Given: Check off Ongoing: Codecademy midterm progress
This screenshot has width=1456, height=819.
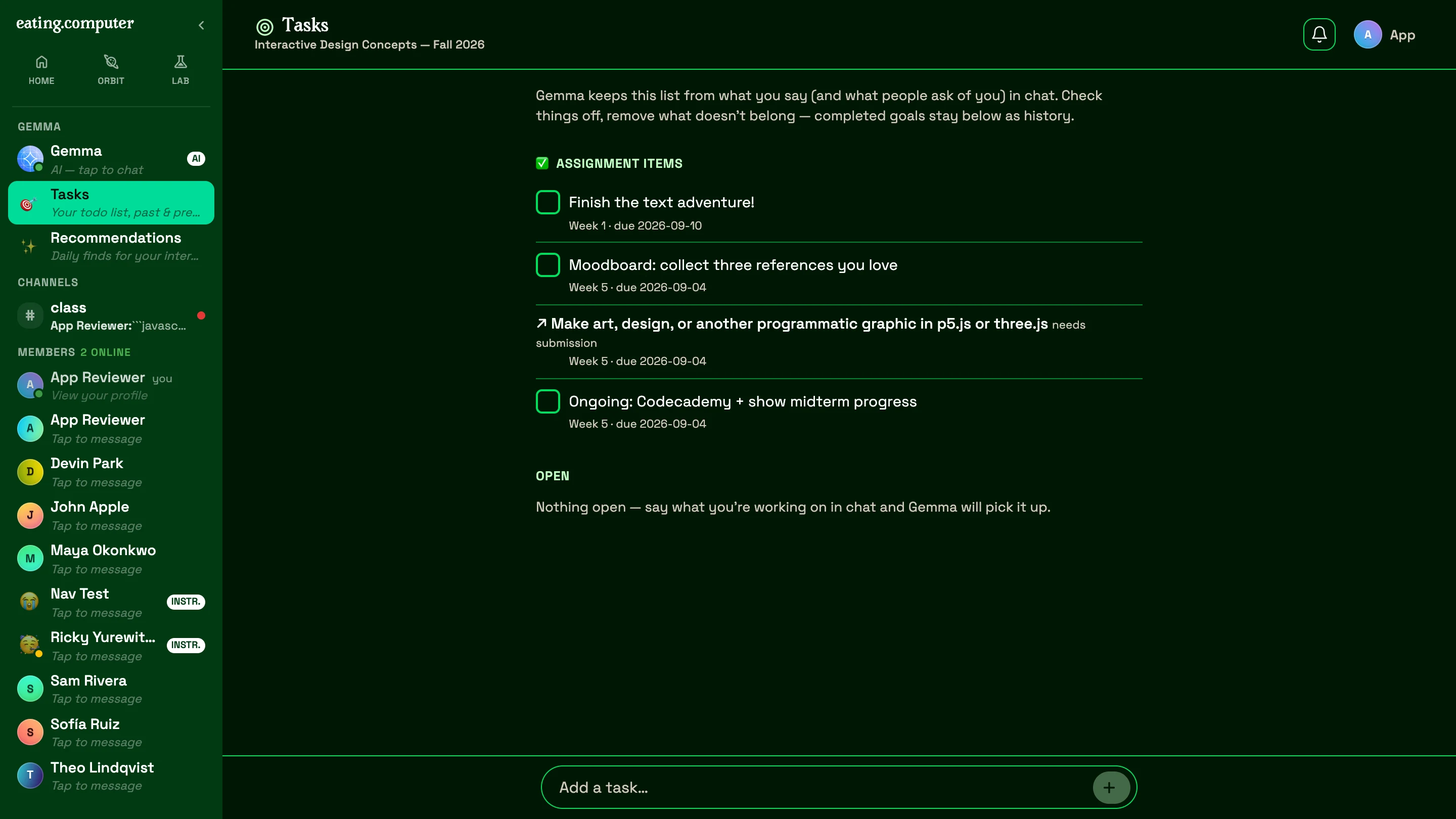Looking at the screenshot, I should [548, 401].
